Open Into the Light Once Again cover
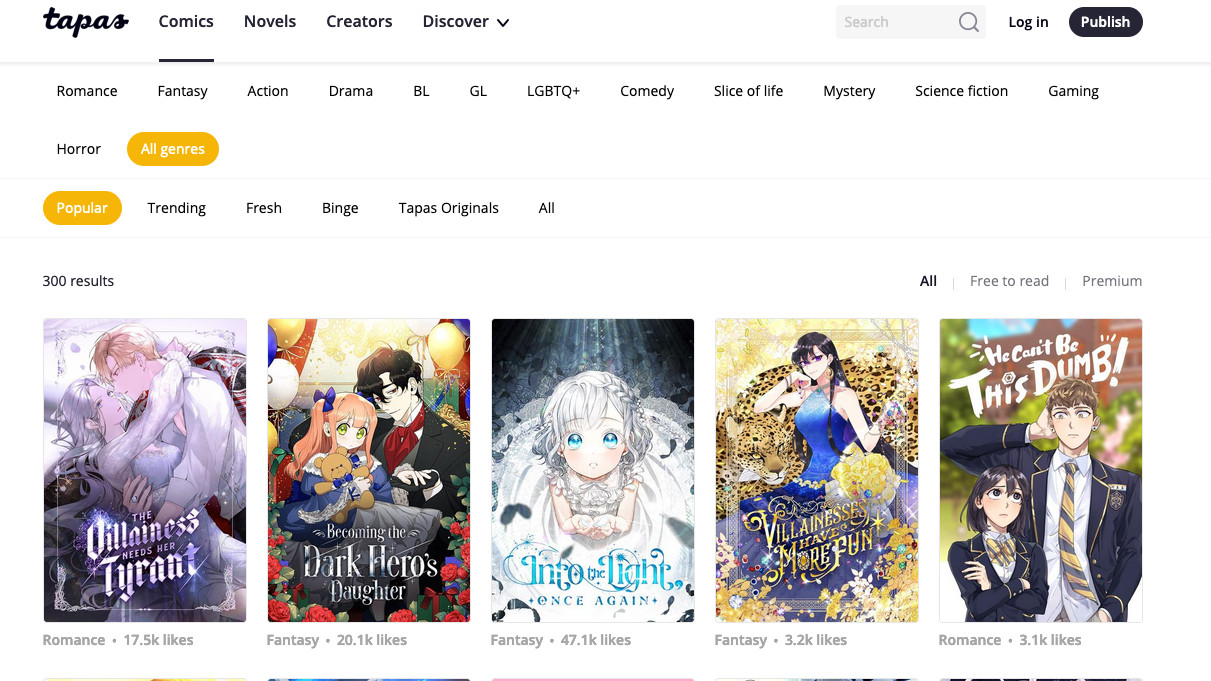This screenshot has width=1211, height=681. point(593,470)
